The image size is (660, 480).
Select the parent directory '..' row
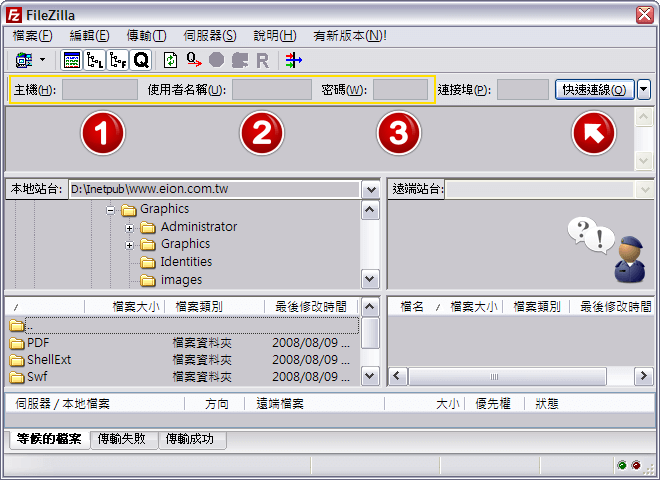pyautogui.click(x=184, y=325)
